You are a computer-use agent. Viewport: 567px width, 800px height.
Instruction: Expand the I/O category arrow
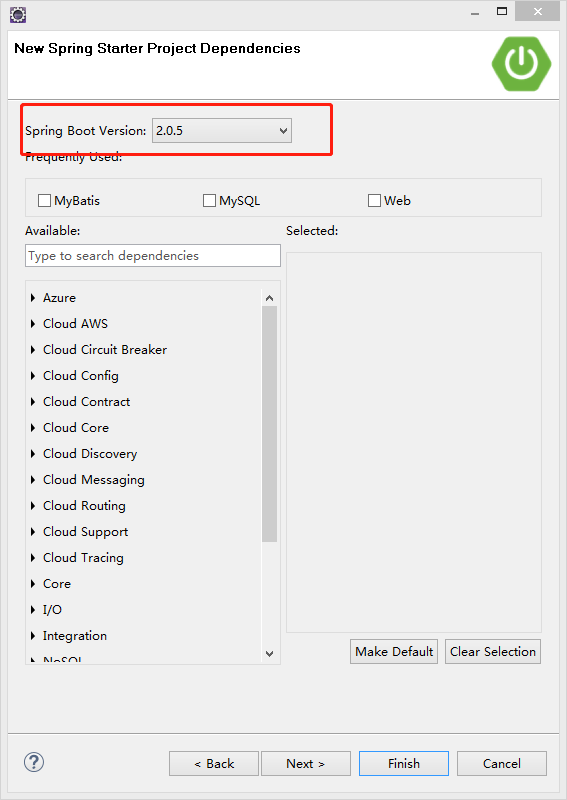pos(33,610)
